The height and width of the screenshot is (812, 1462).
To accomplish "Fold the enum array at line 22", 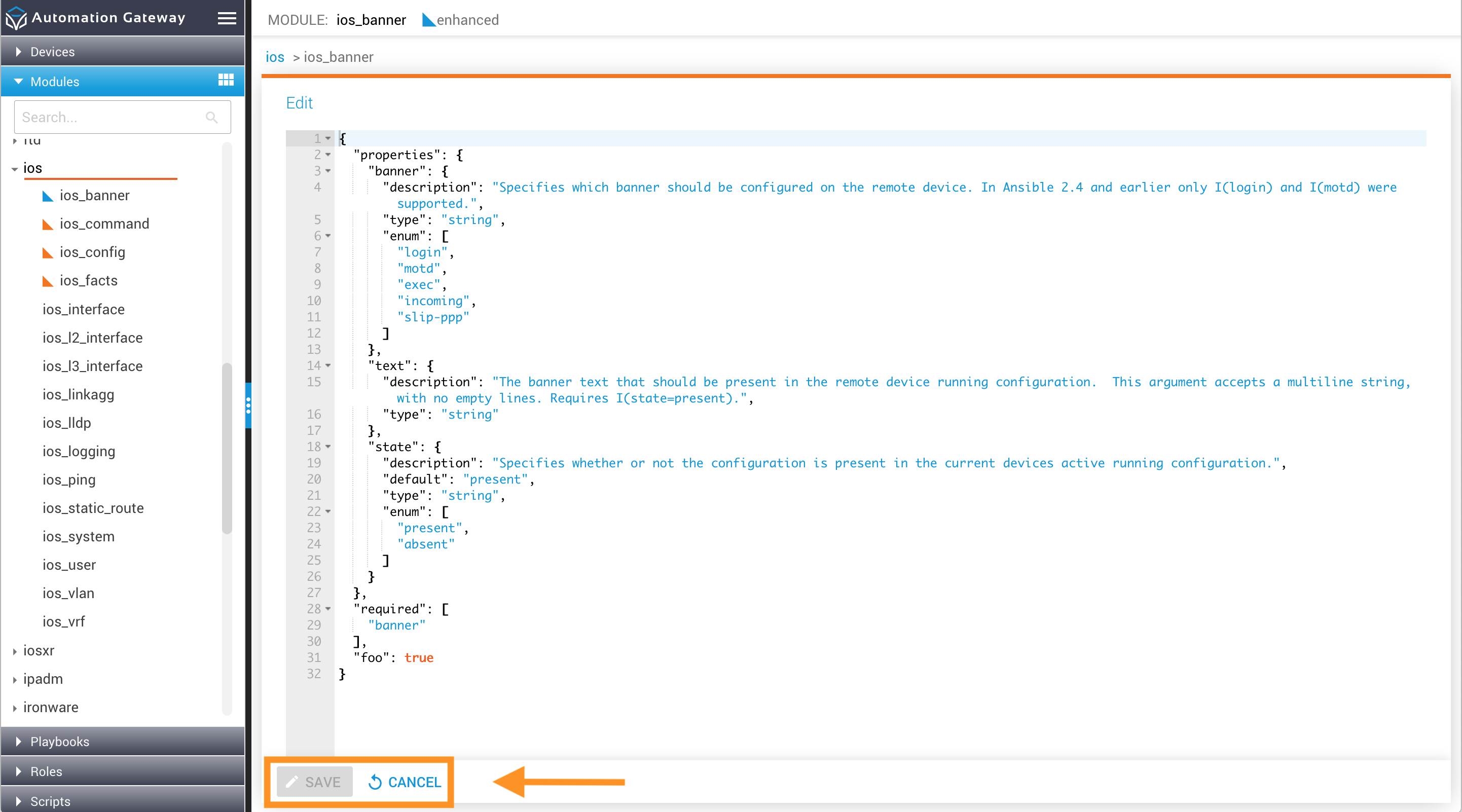I will tap(328, 512).
